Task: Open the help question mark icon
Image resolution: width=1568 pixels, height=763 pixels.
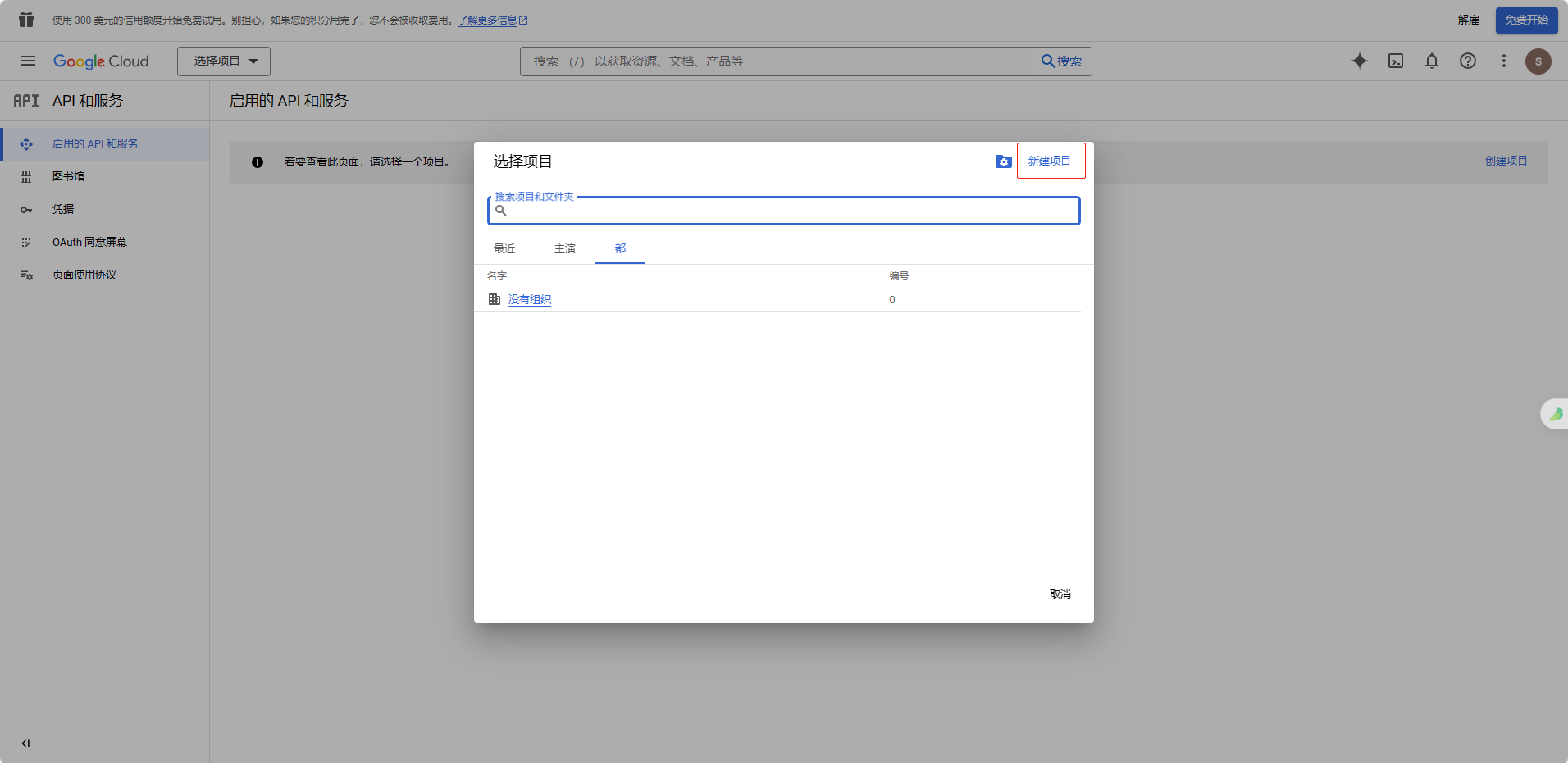Action: [1467, 61]
